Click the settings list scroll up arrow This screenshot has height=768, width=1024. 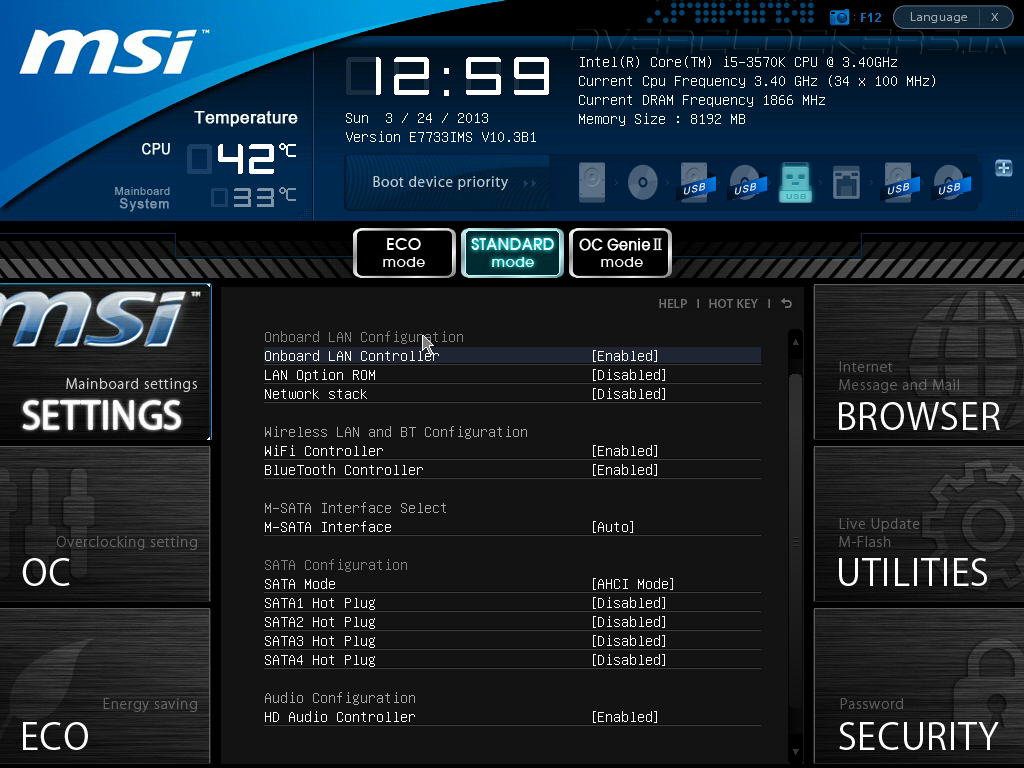(795, 342)
